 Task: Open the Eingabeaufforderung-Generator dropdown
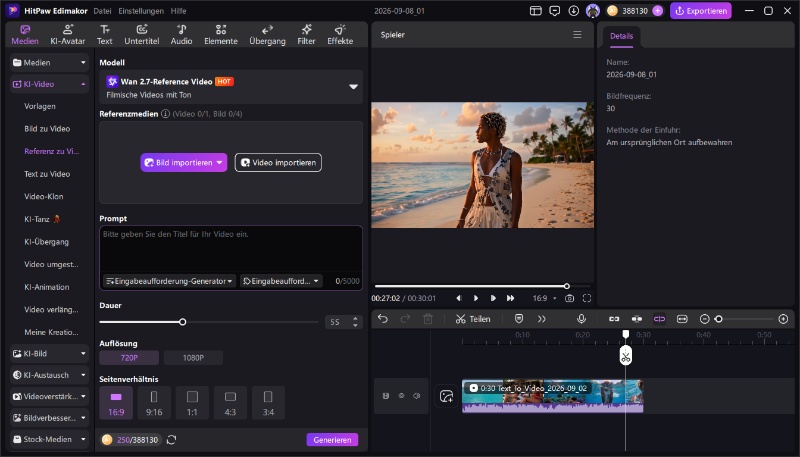pyautogui.click(x=169, y=281)
